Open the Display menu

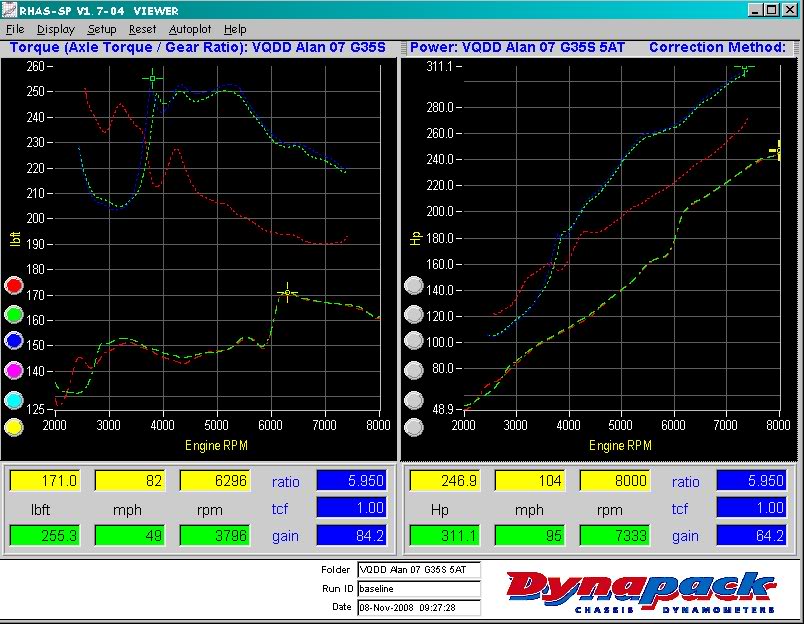56,29
